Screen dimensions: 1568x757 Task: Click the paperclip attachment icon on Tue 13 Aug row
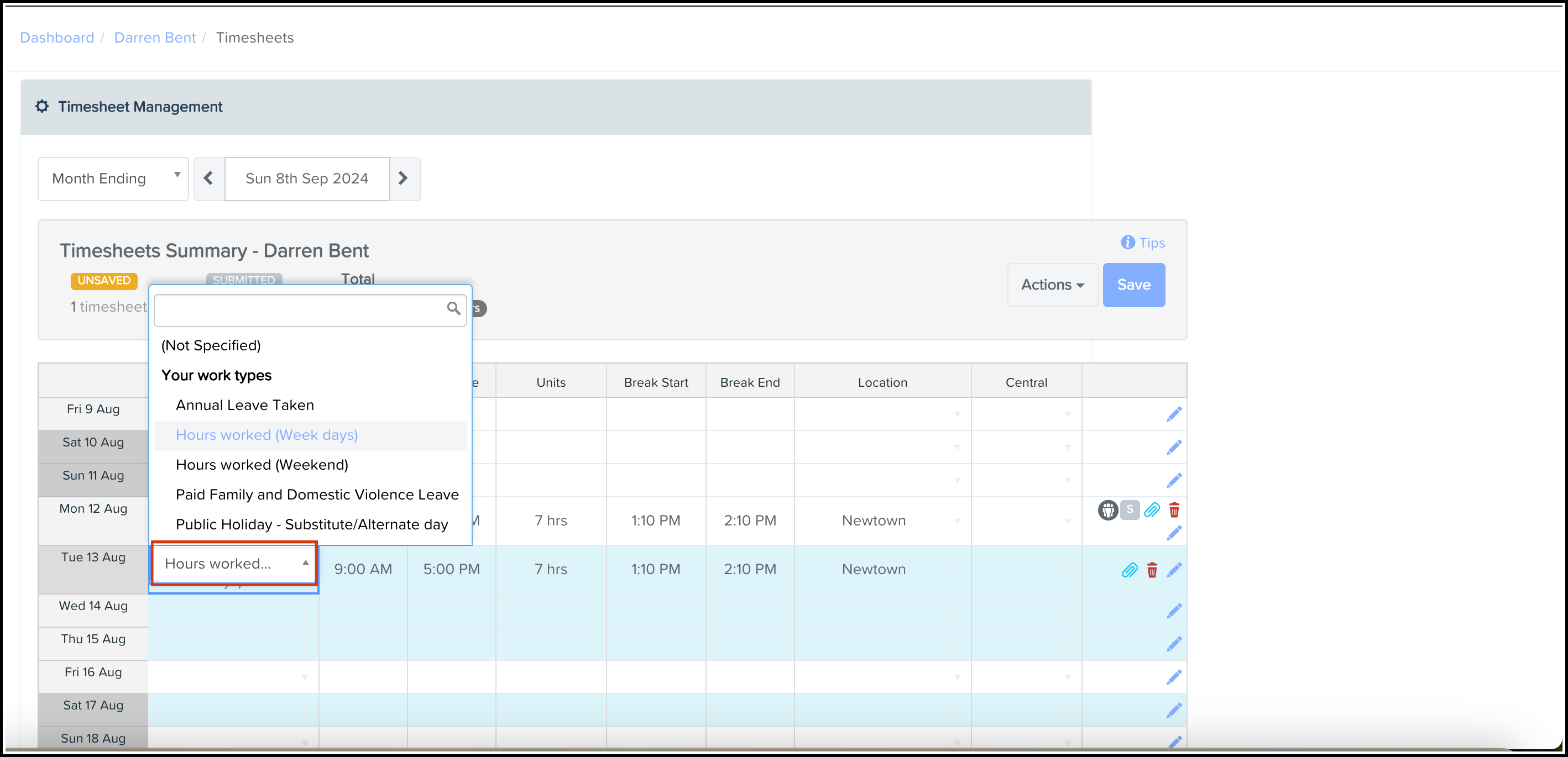(1129, 570)
